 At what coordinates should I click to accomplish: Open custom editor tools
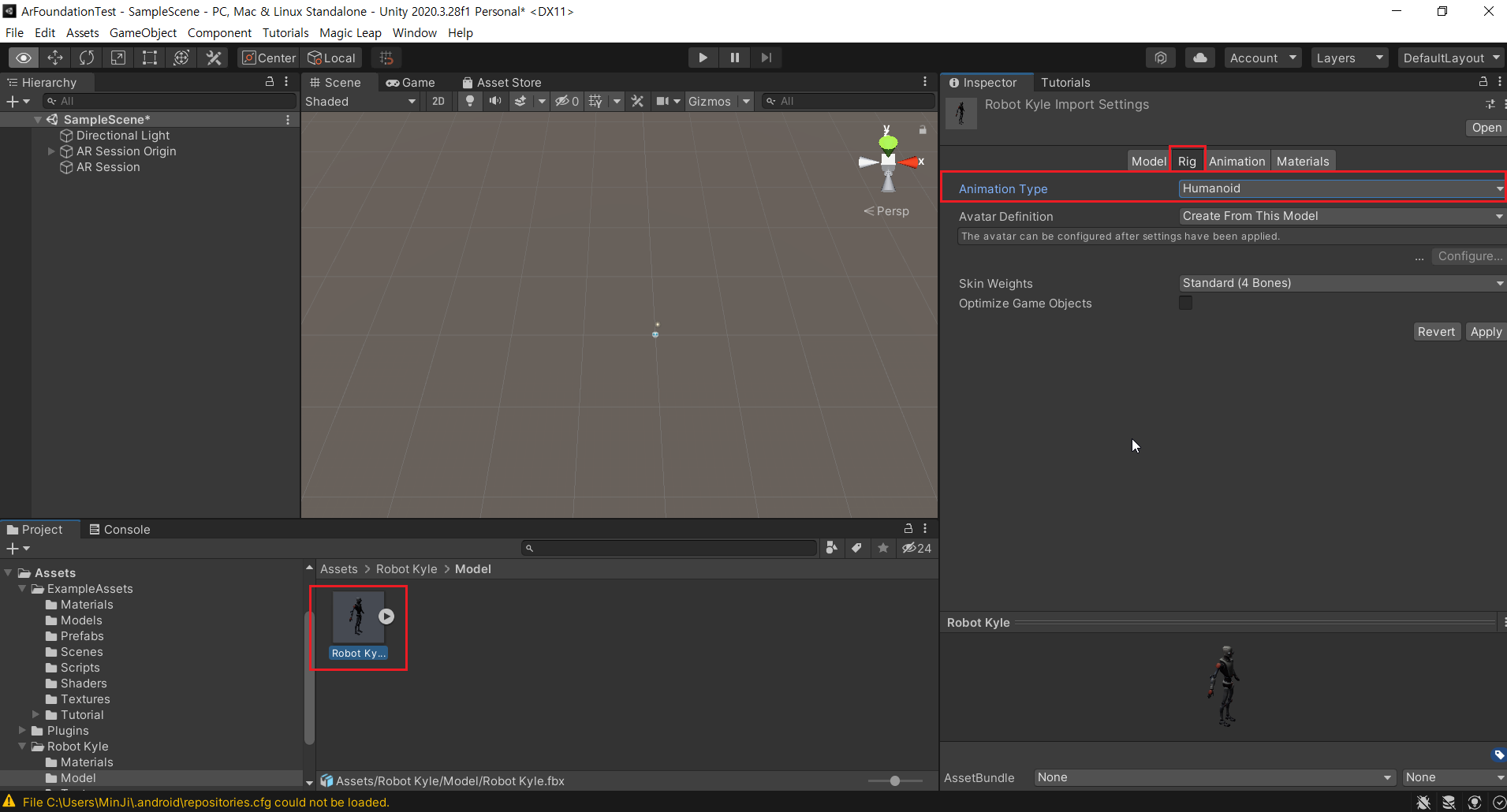point(213,58)
